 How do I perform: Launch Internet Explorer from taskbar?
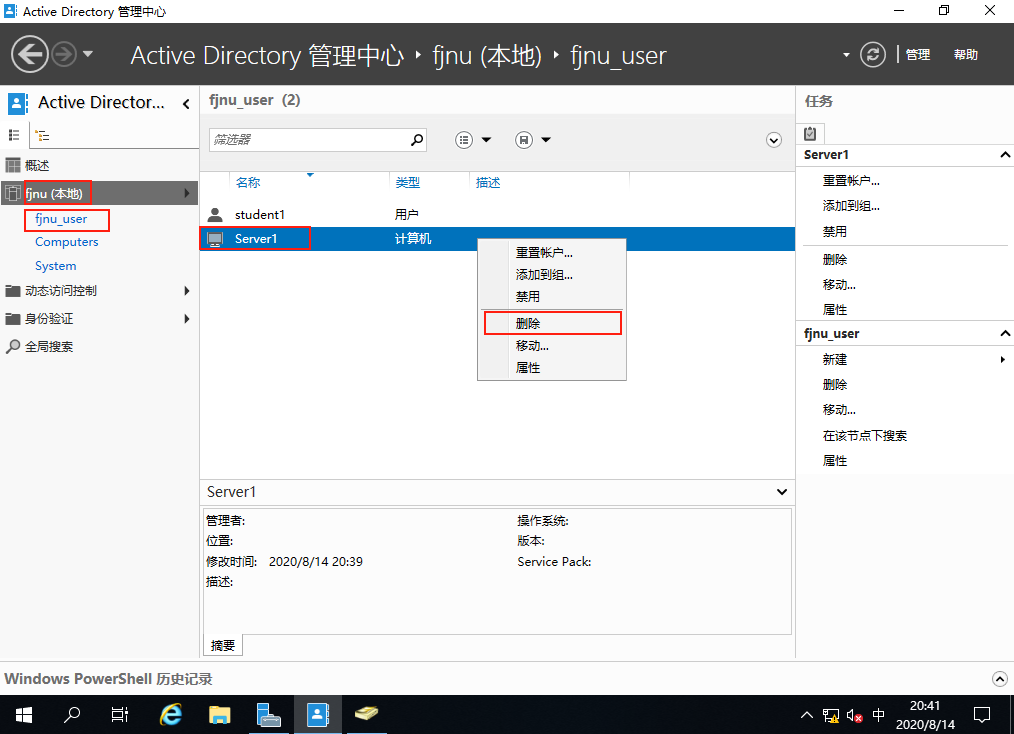[x=171, y=715]
